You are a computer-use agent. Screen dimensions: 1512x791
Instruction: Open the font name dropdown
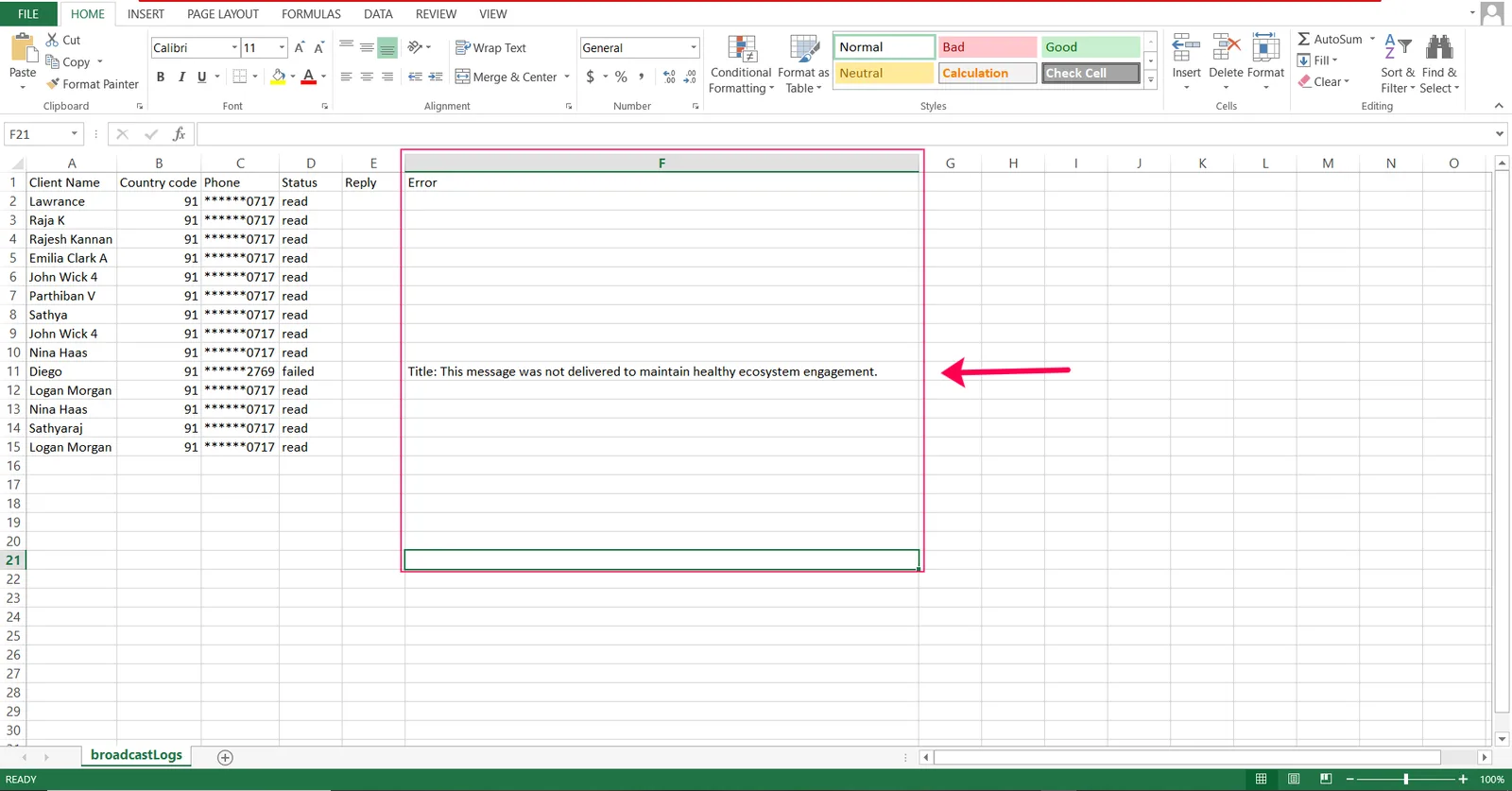[234, 47]
